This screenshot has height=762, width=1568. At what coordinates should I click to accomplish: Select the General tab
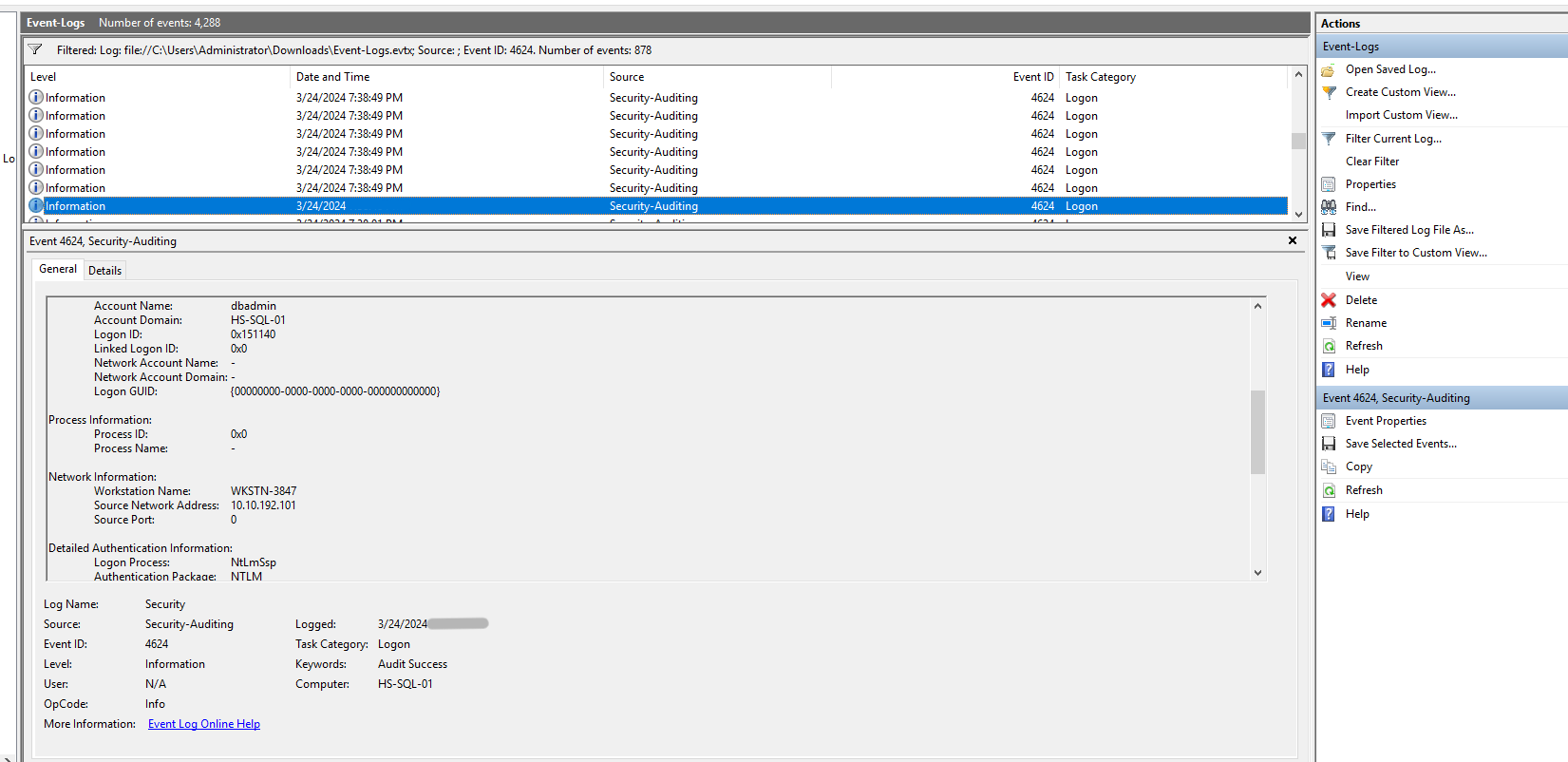[58, 269]
